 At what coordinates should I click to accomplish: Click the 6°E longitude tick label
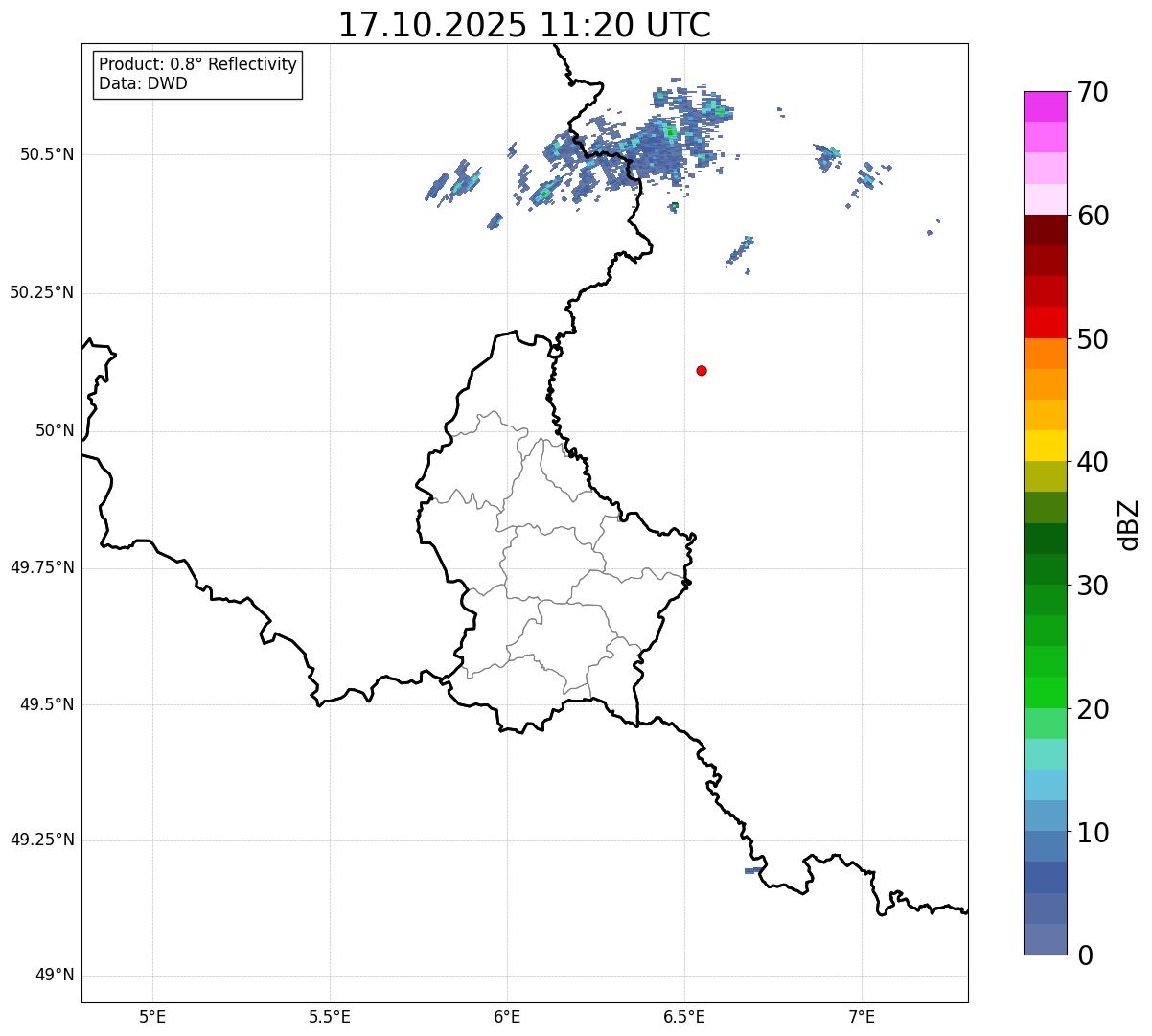pos(507,1016)
